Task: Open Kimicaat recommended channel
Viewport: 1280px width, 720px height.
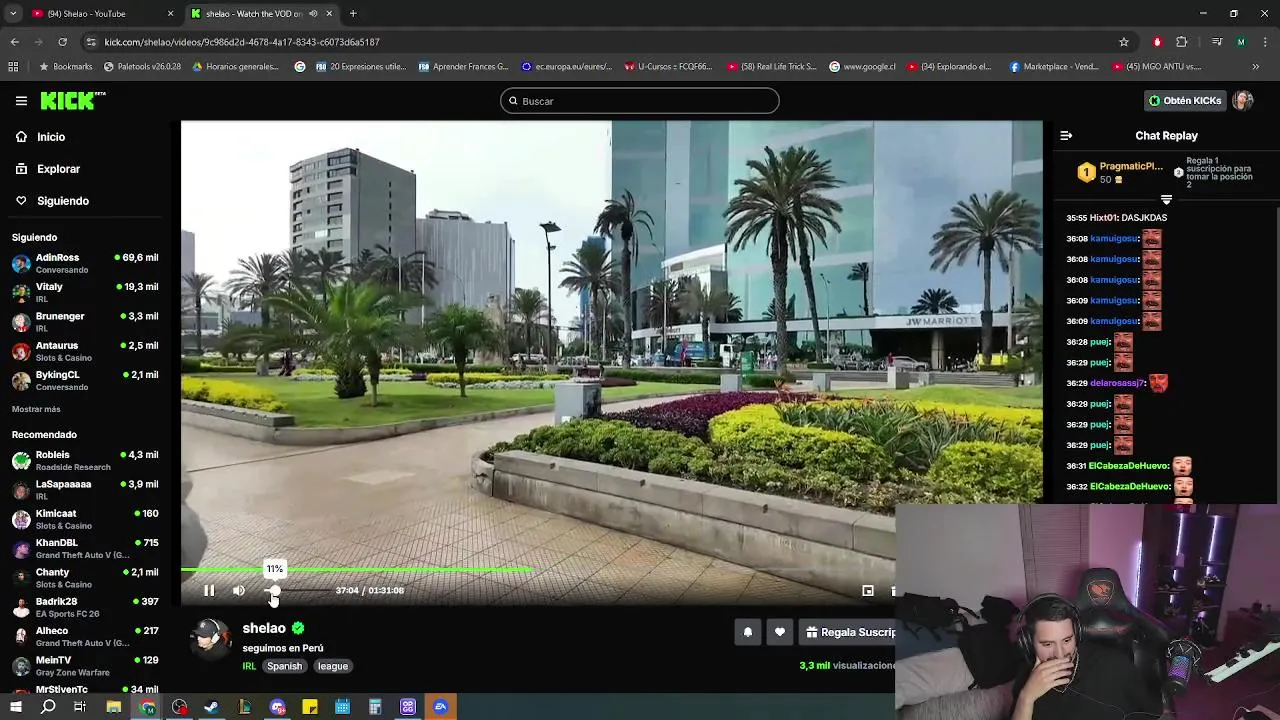Action: pos(85,519)
